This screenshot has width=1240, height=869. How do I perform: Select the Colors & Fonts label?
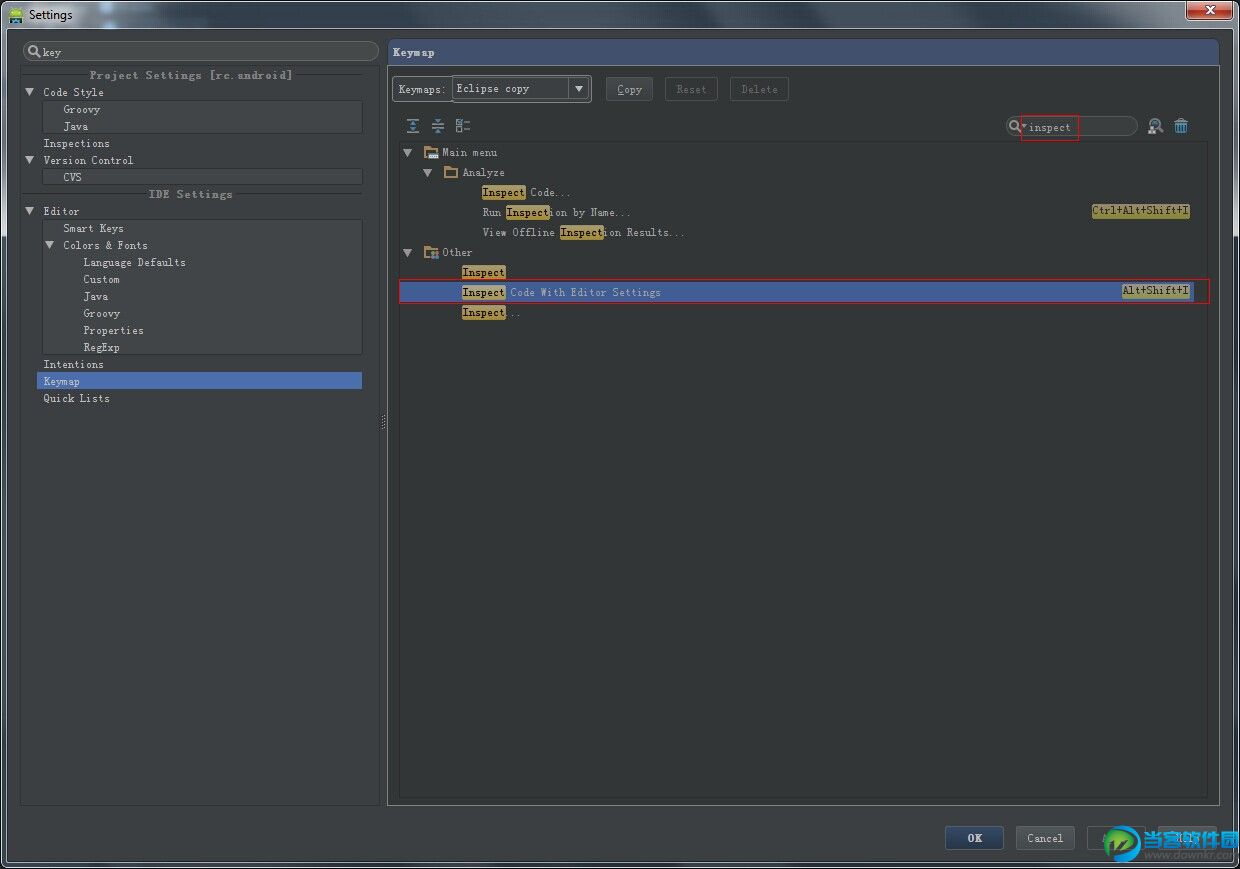tap(106, 245)
